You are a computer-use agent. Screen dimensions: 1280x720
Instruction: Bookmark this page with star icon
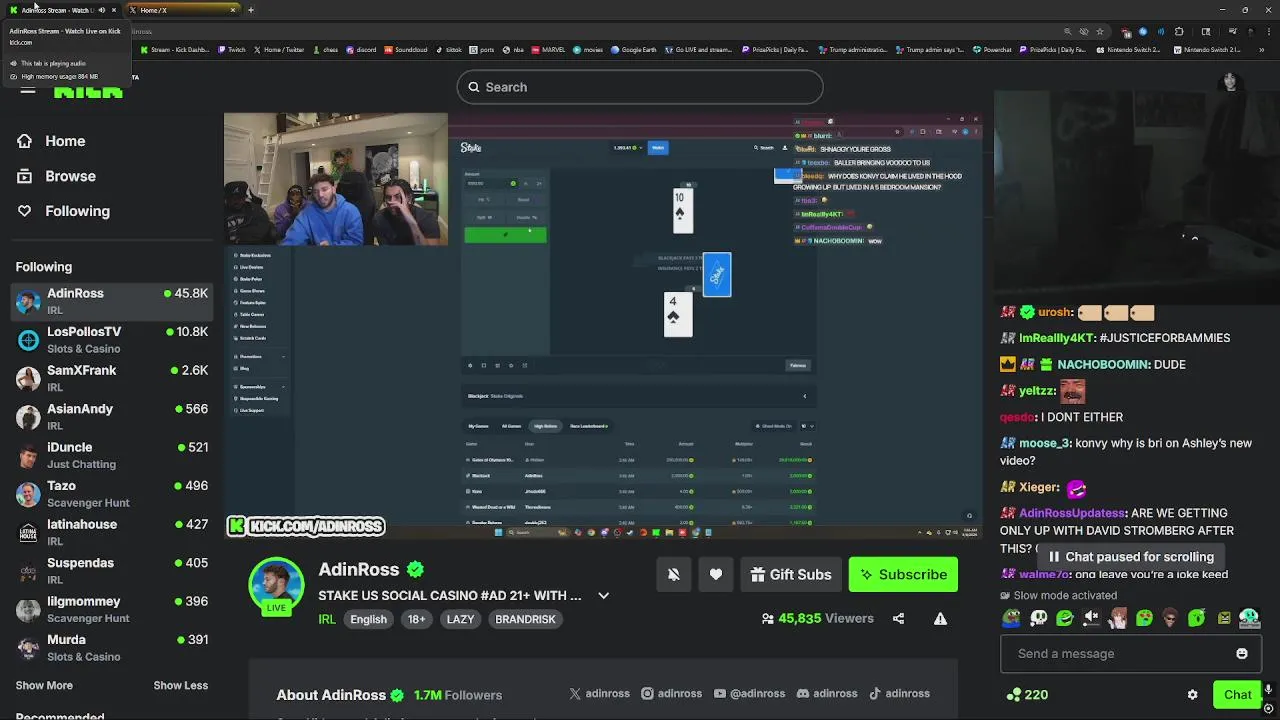pos(1100,31)
